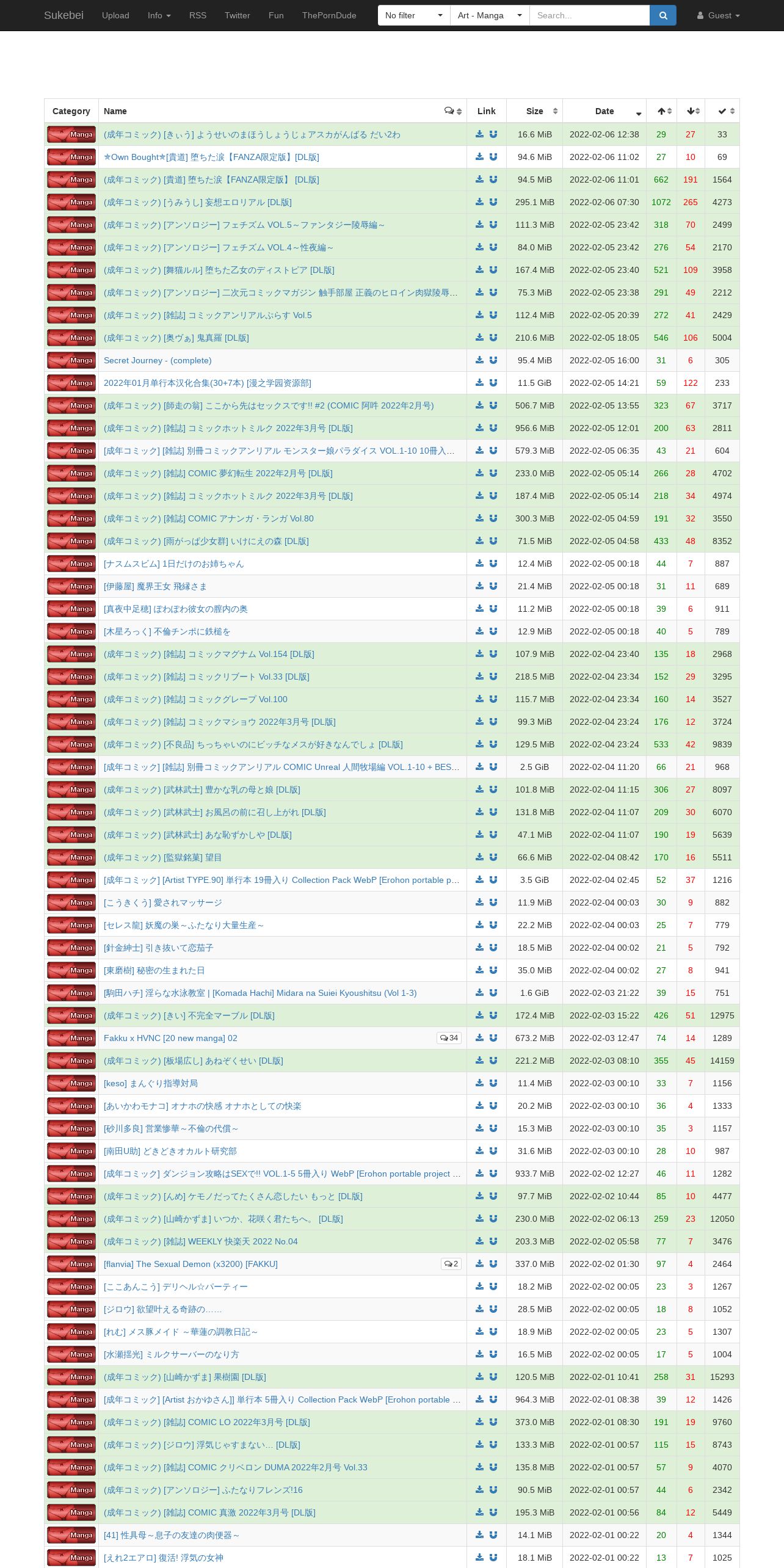
Task: Click Manga category icon in Fakku x HVNC row
Action: (71, 1038)
